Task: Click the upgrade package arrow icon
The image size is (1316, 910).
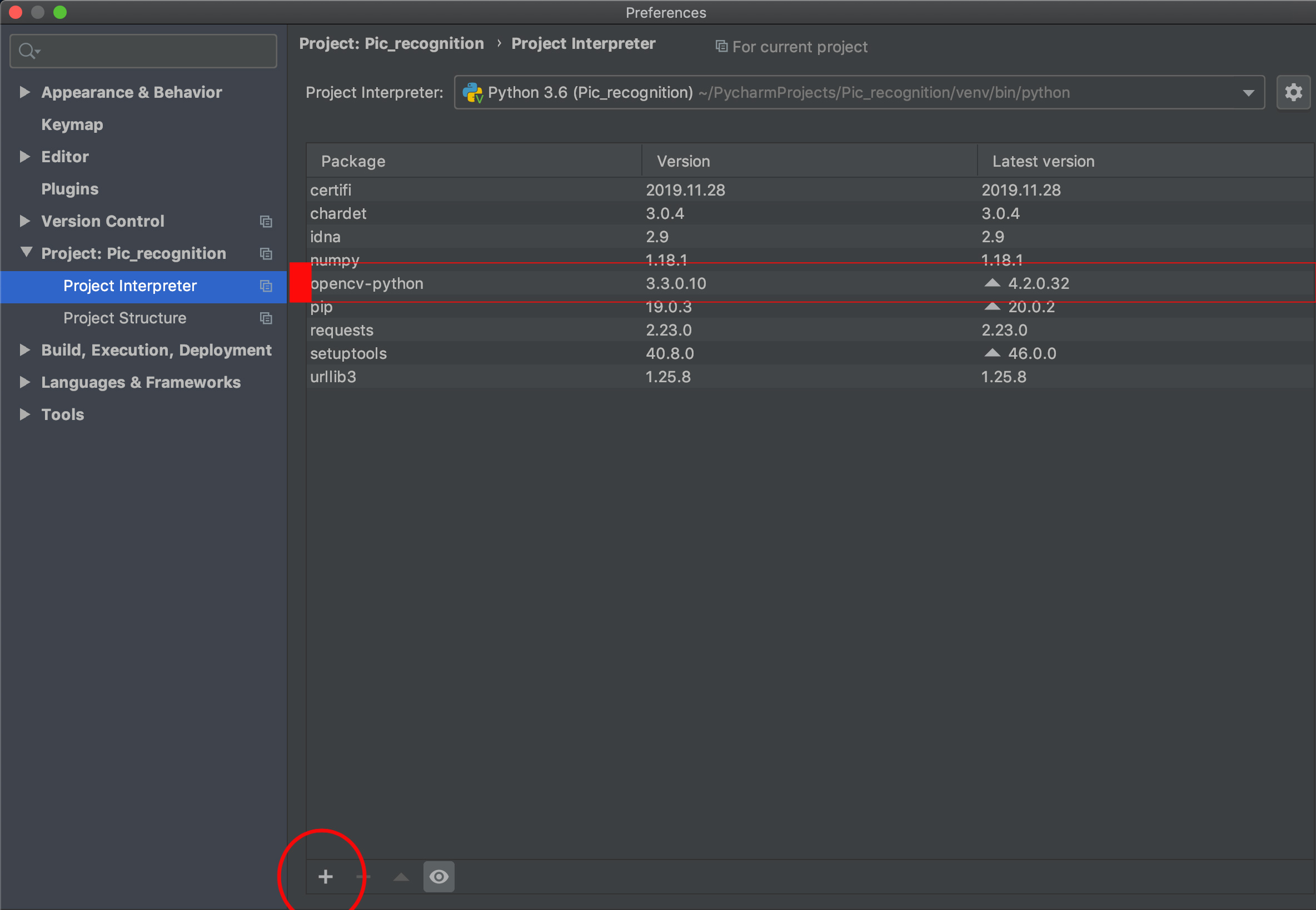Action: tap(401, 876)
